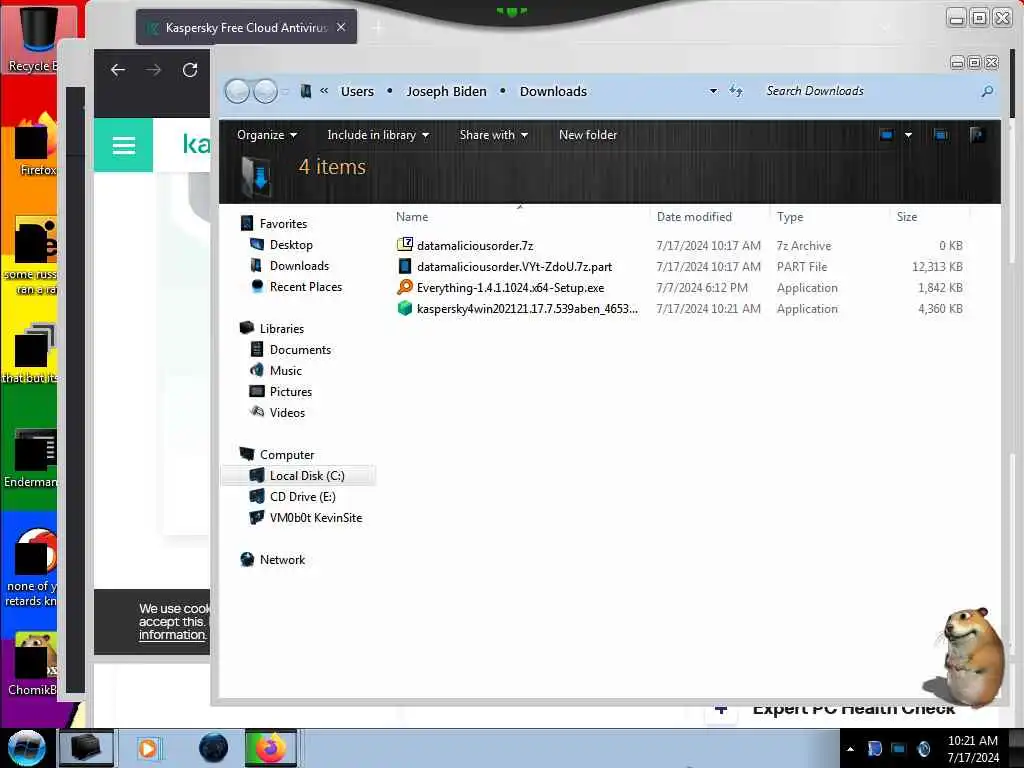This screenshot has width=1024, height=768.
Task: Click the Kaspersky installer green icon
Action: (x=405, y=308)
